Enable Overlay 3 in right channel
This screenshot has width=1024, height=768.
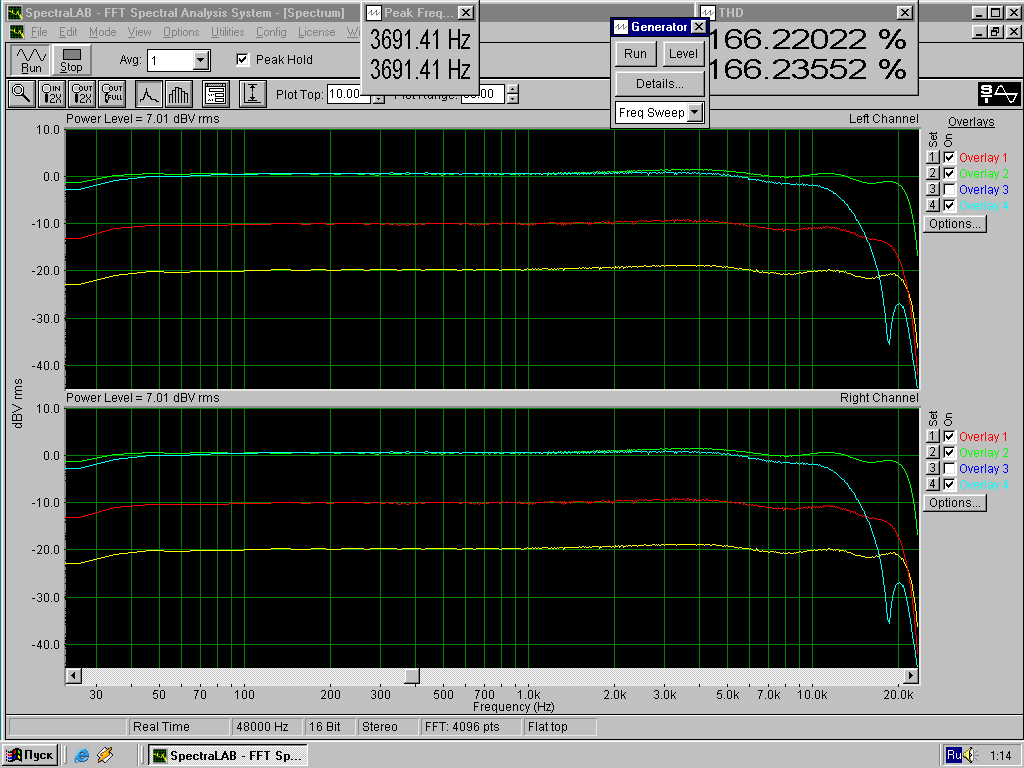950,468
